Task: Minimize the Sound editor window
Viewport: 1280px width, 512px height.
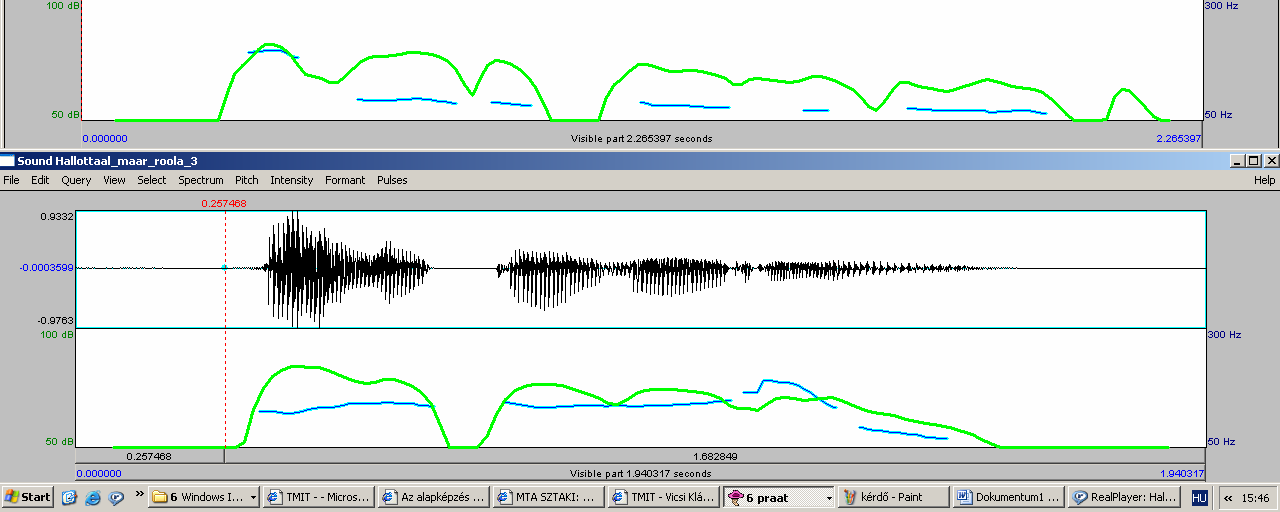Action: pos(1238,161)
